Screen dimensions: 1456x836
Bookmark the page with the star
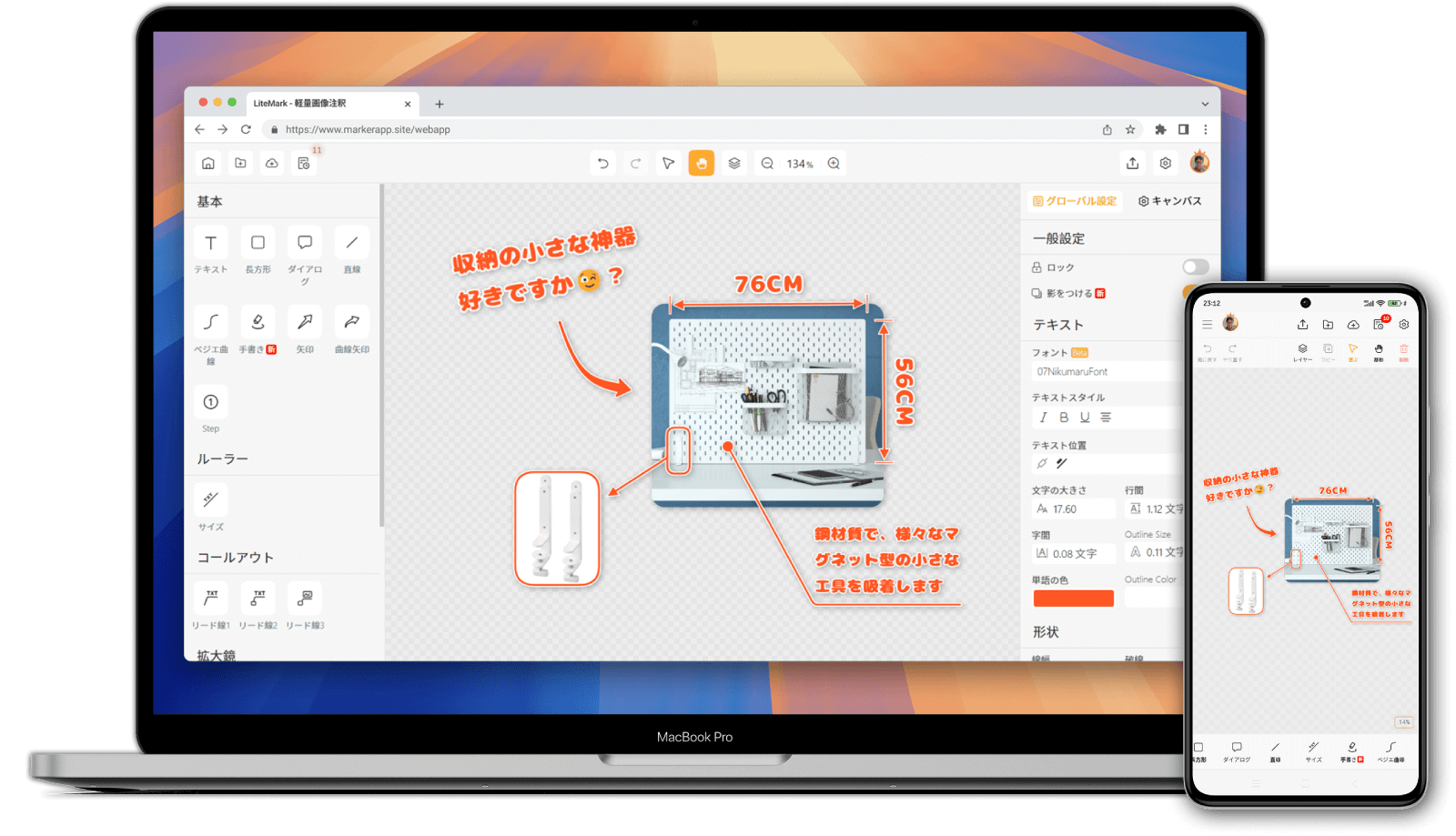click(1130, 129)
